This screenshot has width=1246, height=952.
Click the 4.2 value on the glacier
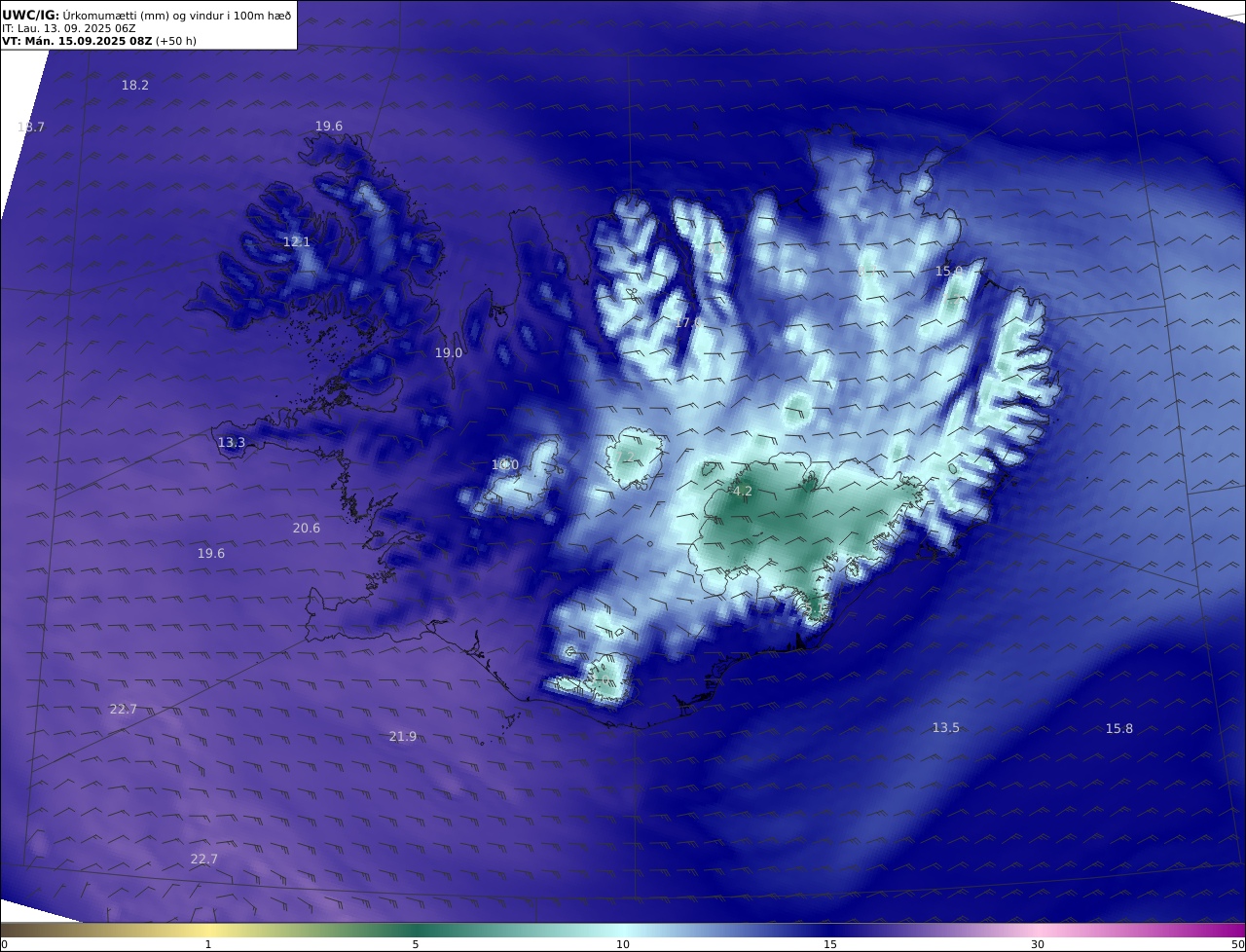point(743,492)
